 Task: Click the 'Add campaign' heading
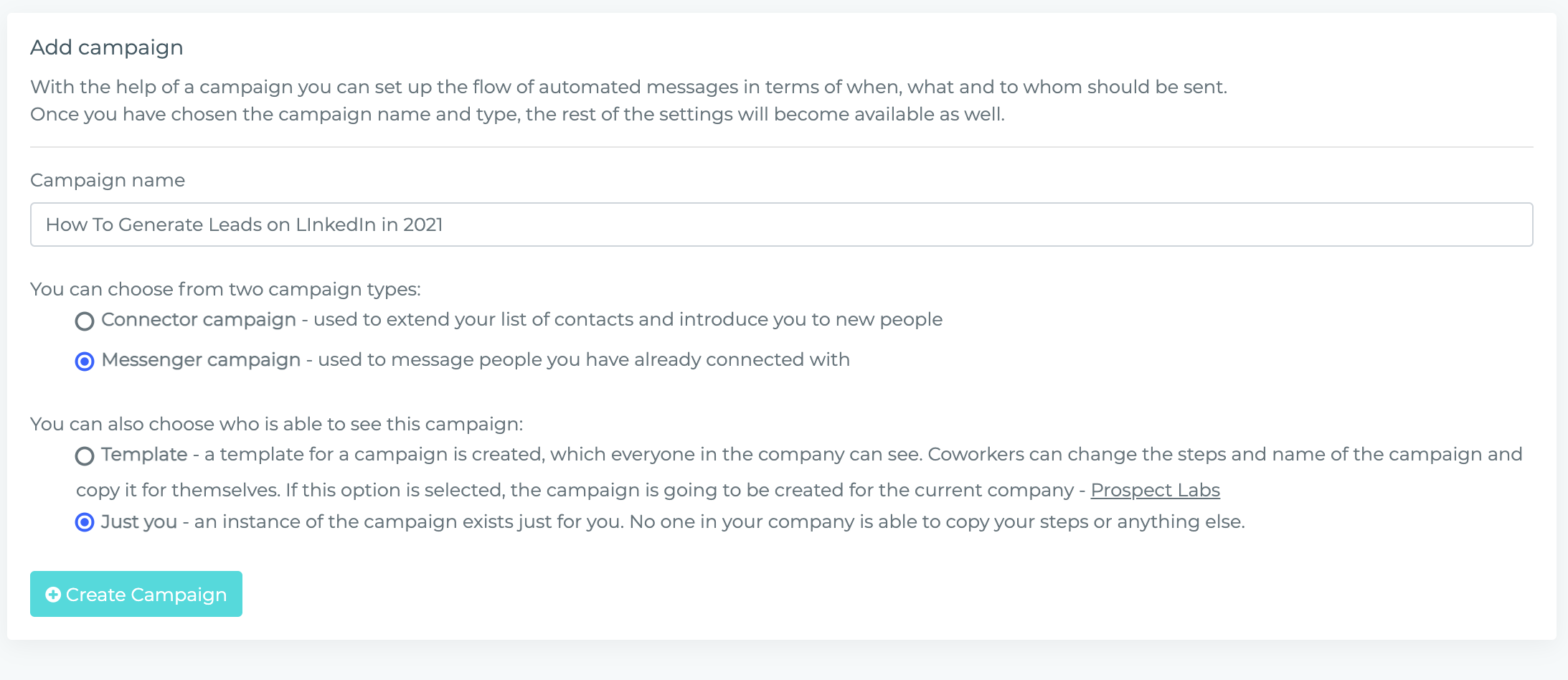click(107, 47)
